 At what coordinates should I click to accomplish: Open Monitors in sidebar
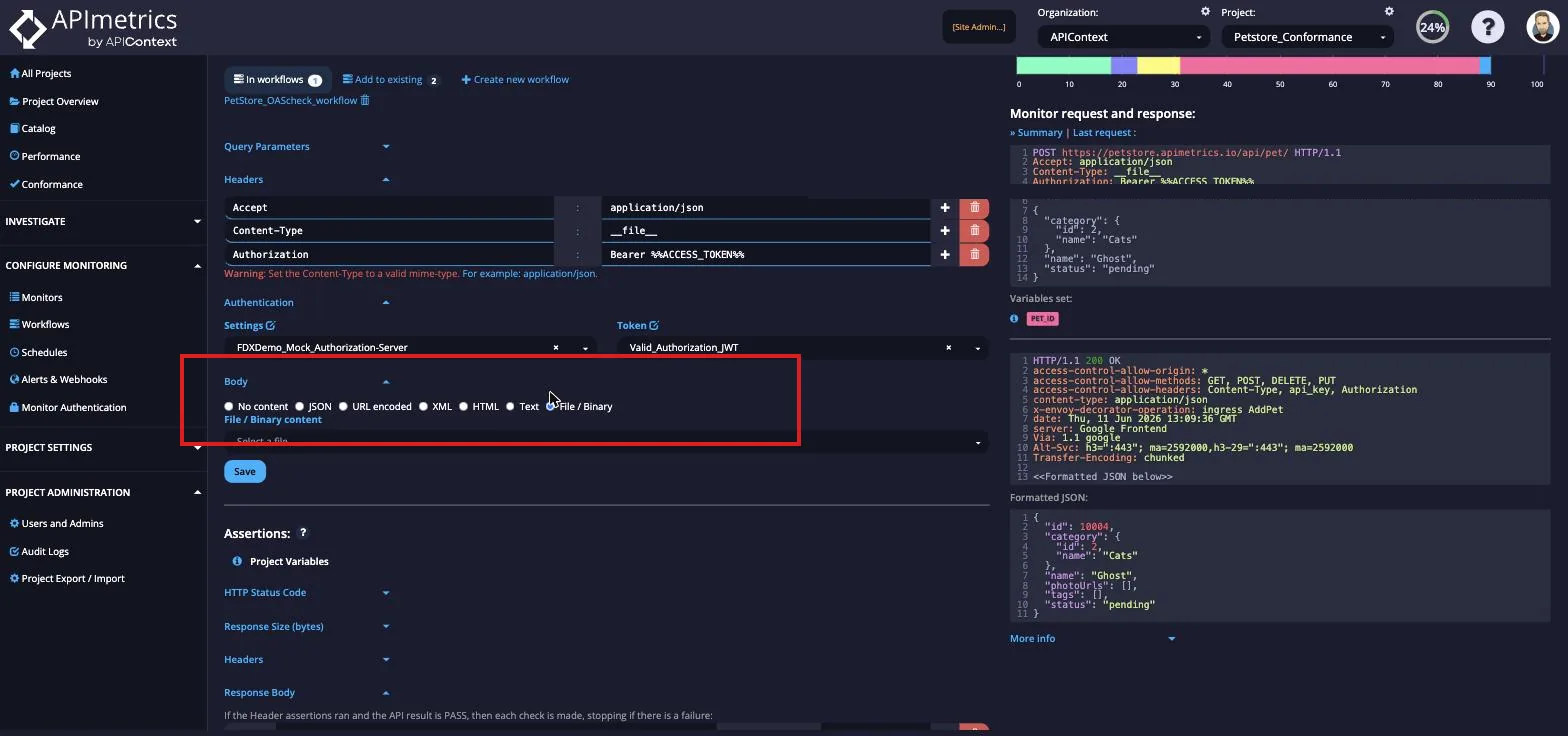pyautogui.click(x=36, y=298)
